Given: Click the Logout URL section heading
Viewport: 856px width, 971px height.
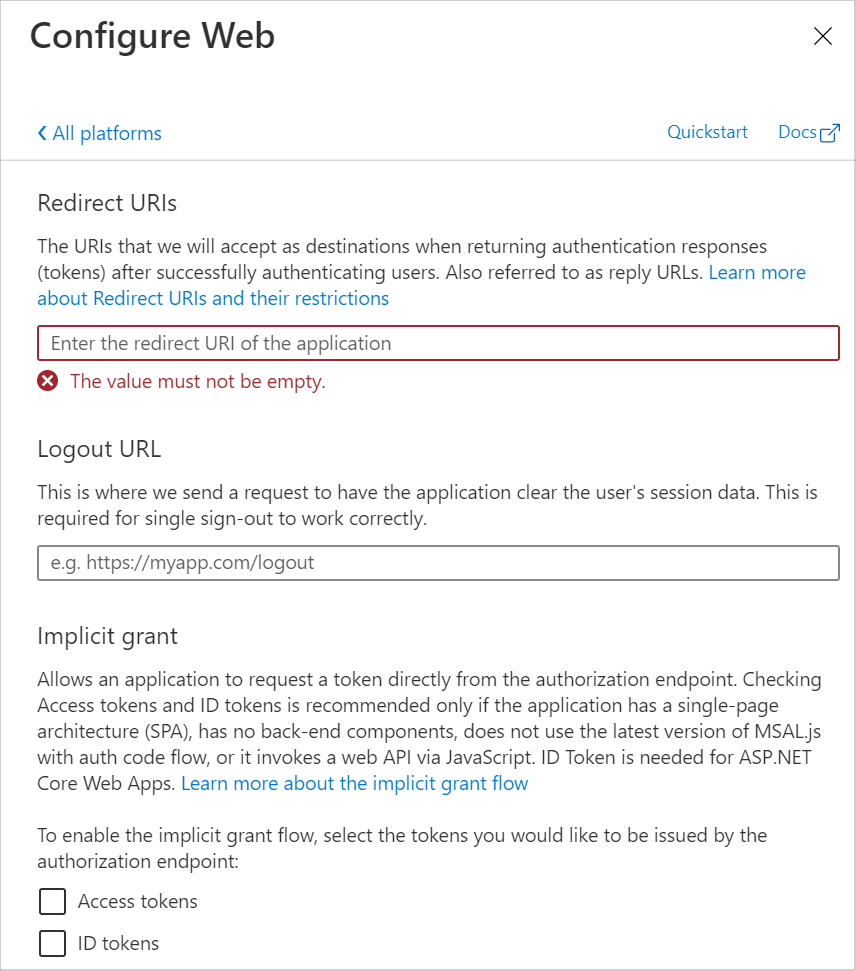Looking at the screenshot, I should (99, 449).
